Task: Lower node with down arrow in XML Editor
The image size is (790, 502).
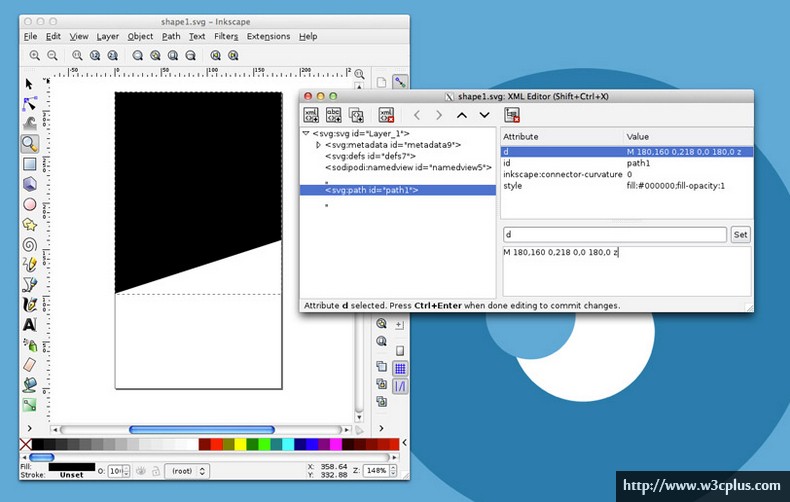Action: [484, 115]
